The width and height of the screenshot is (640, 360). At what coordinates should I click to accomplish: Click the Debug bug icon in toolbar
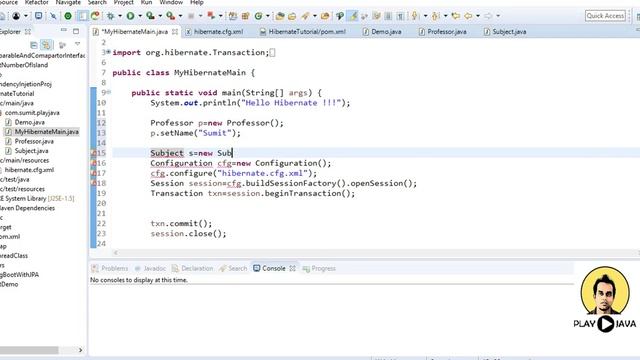111,16
